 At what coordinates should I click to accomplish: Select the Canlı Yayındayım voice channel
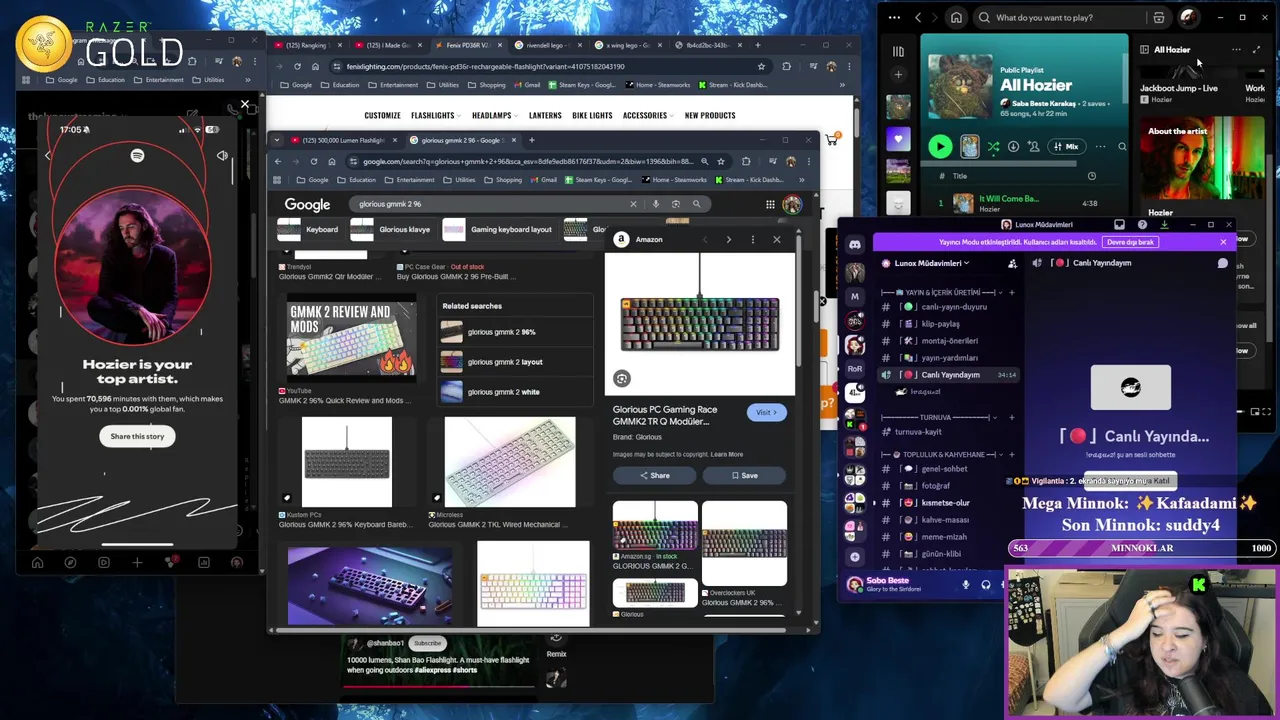pyautogui.click(x=950, y=375)
